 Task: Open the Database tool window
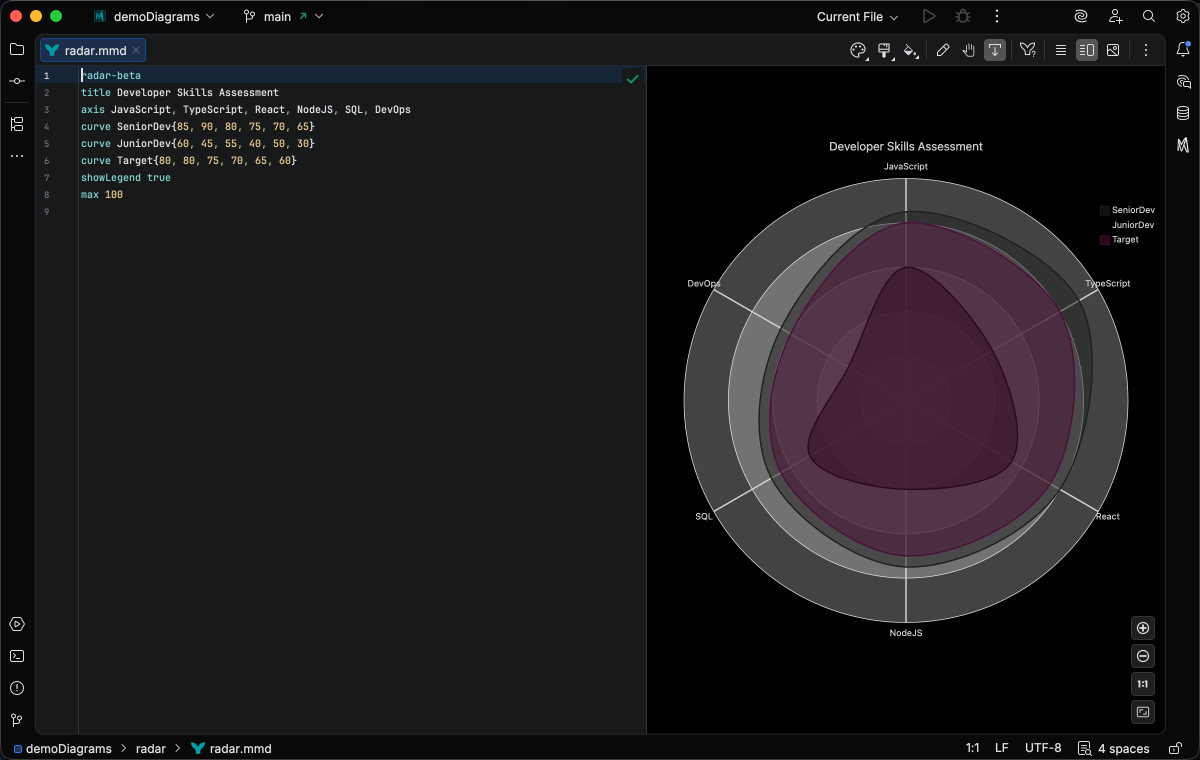tap(1184, 113)
